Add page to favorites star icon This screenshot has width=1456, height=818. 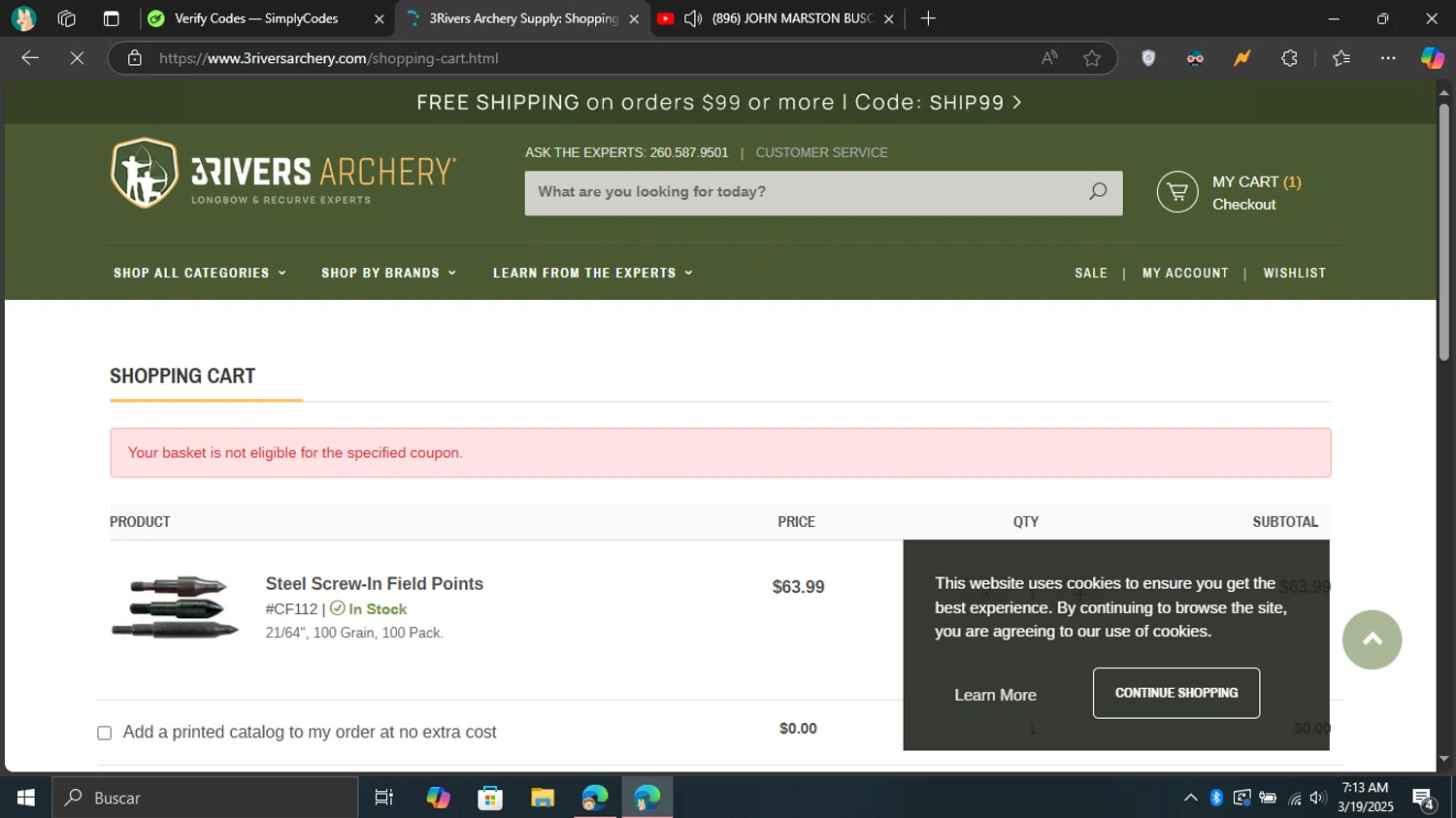(x=1092, y=58)
